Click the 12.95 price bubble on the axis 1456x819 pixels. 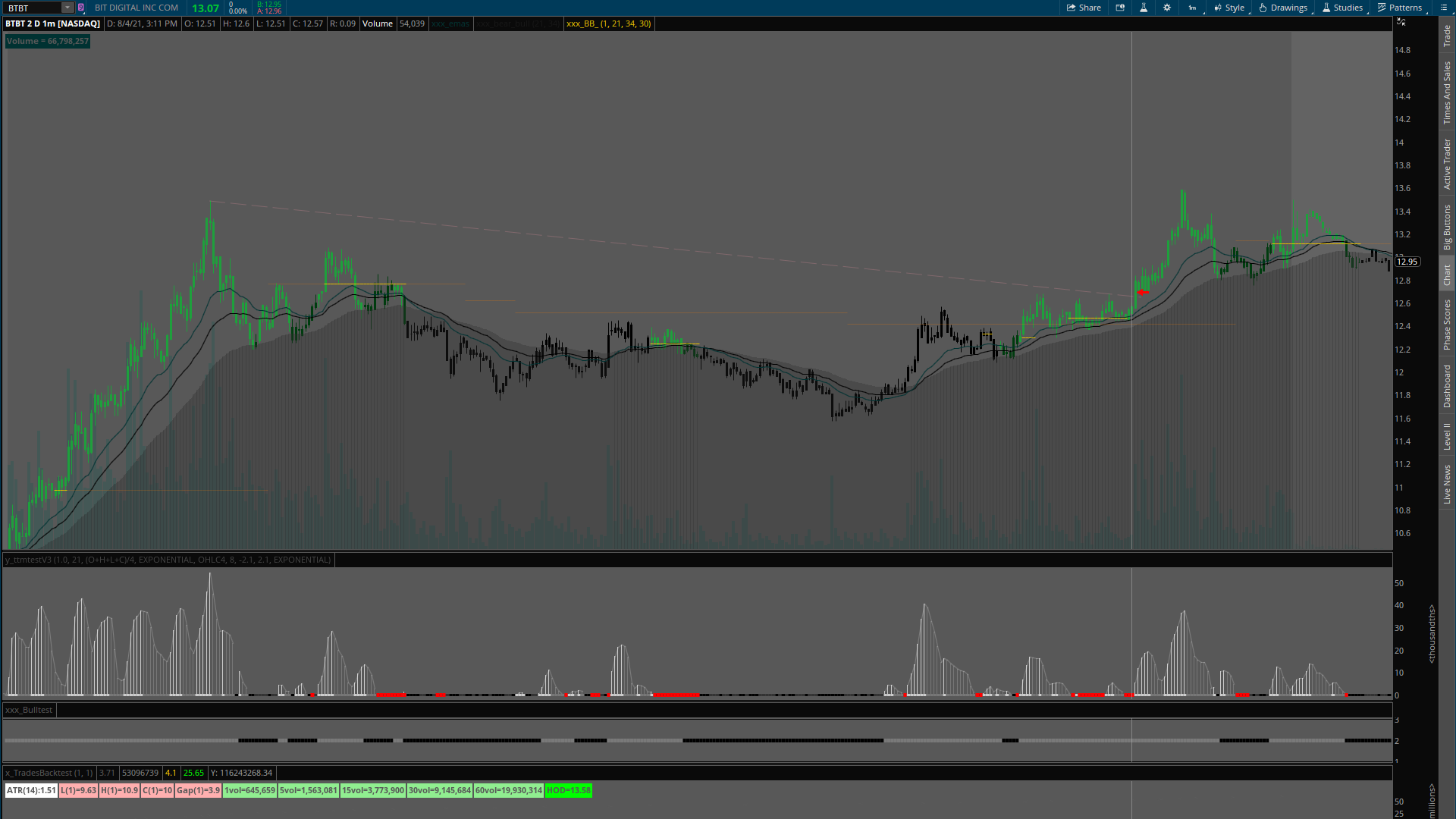1407,262
